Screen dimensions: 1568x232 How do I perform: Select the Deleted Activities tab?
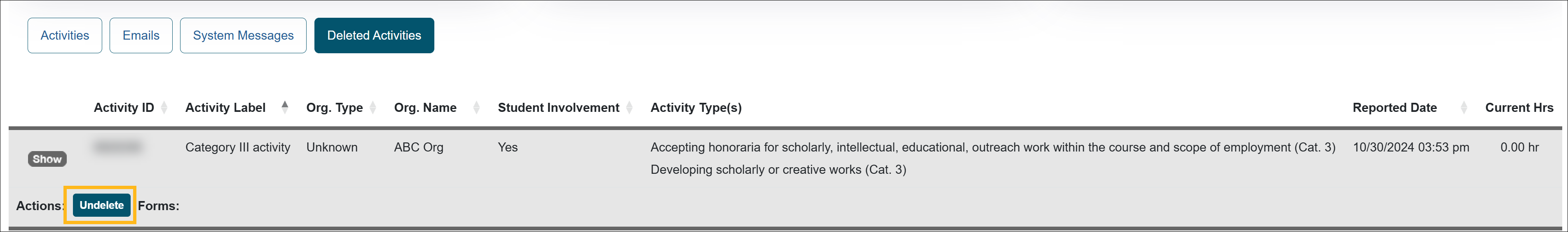374,36
